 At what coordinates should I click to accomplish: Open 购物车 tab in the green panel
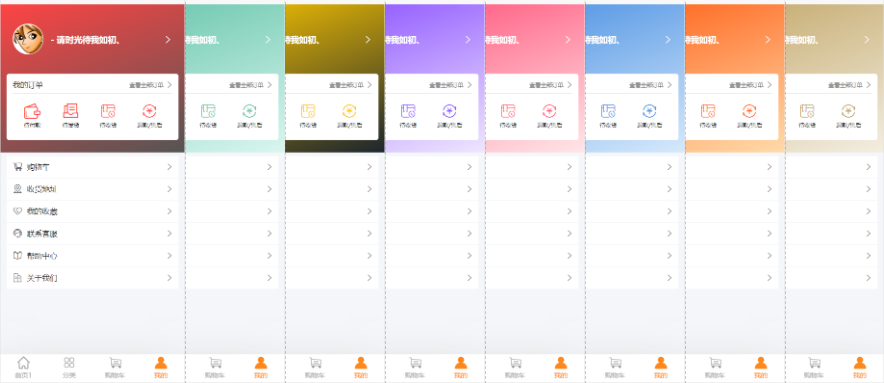coord(215,367)
